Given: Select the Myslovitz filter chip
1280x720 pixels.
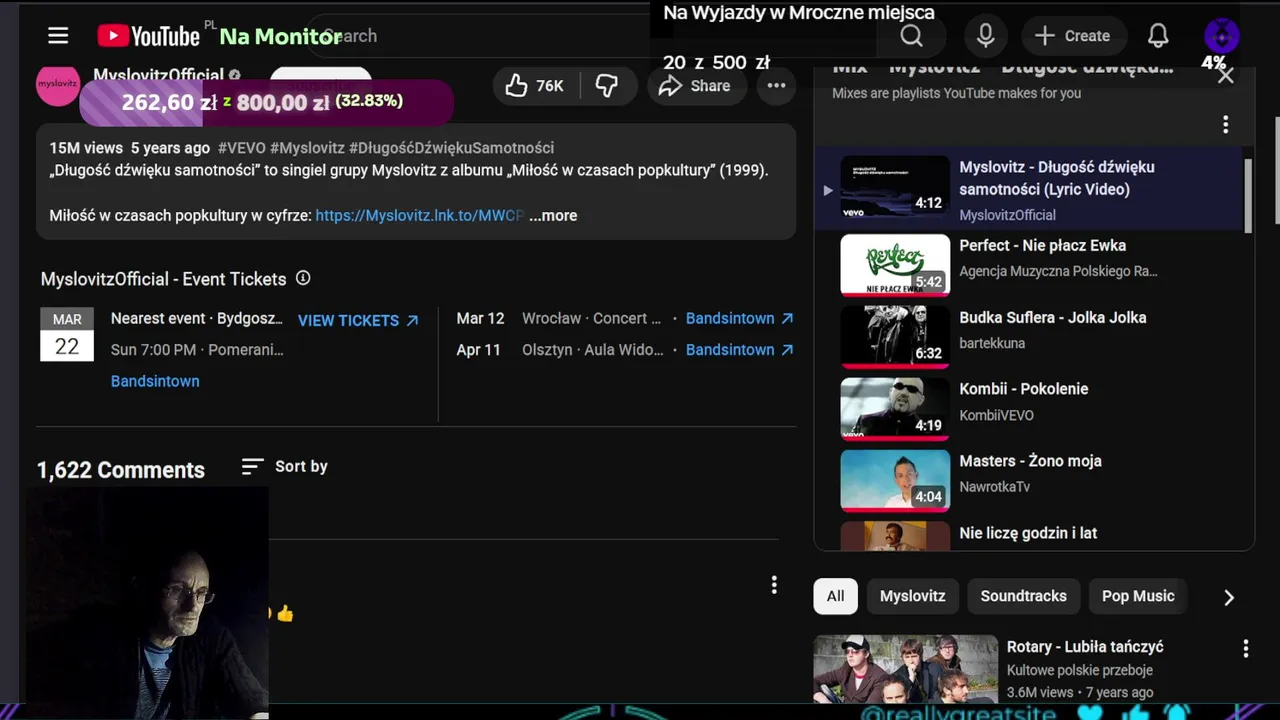Looking at the screenshot, I should click(x=912, y=596).
